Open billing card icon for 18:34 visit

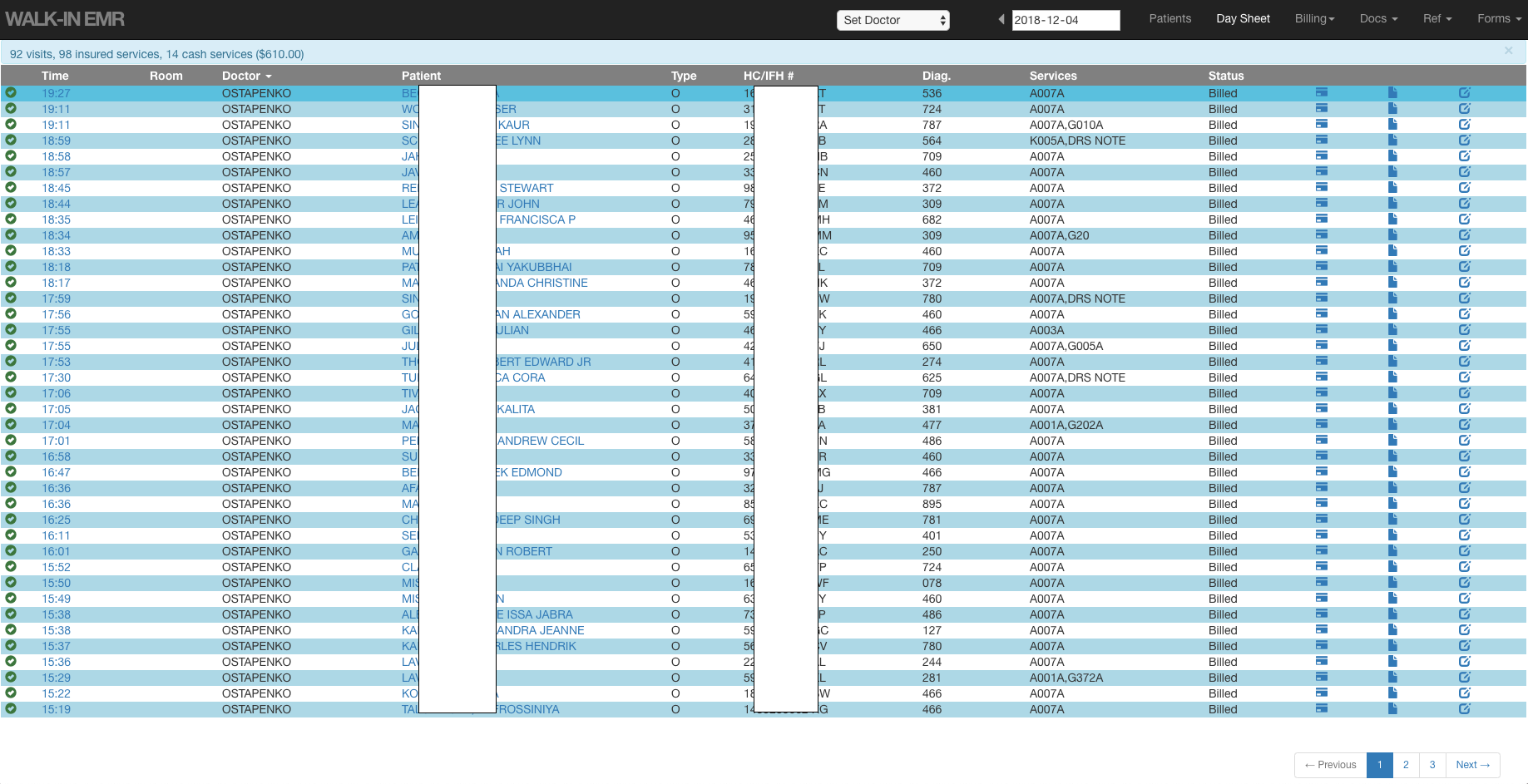[x=1322, y=234]
